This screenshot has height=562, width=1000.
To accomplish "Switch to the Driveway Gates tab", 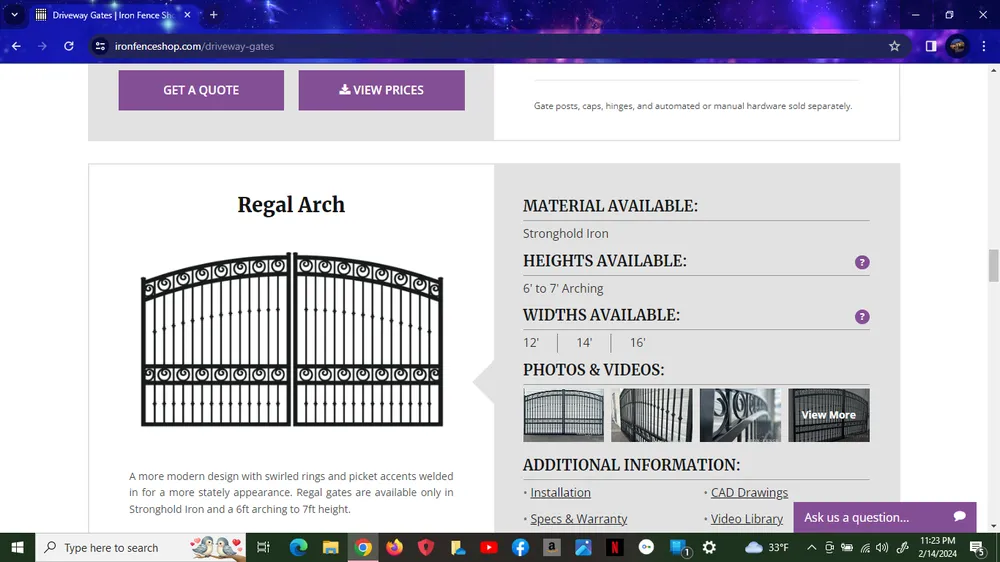I will [110, 15].
